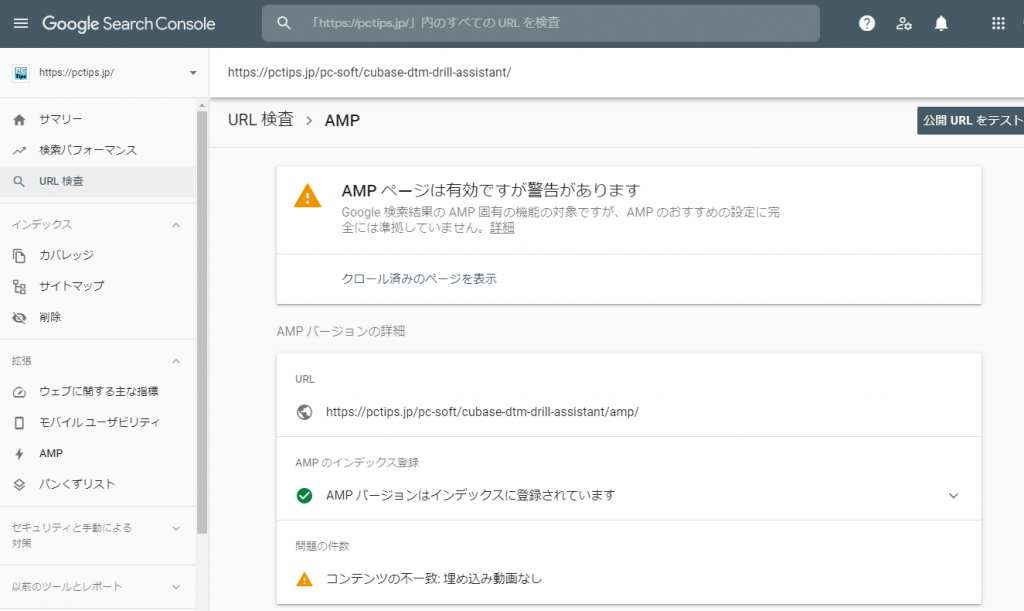Click the pctips.jp property favicon
1024x611 pixels.
pos(21,72)
